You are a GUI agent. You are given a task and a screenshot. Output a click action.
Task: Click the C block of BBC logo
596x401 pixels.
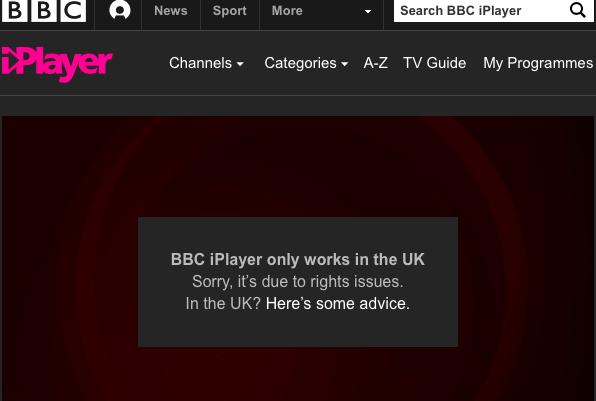point(73,11)
